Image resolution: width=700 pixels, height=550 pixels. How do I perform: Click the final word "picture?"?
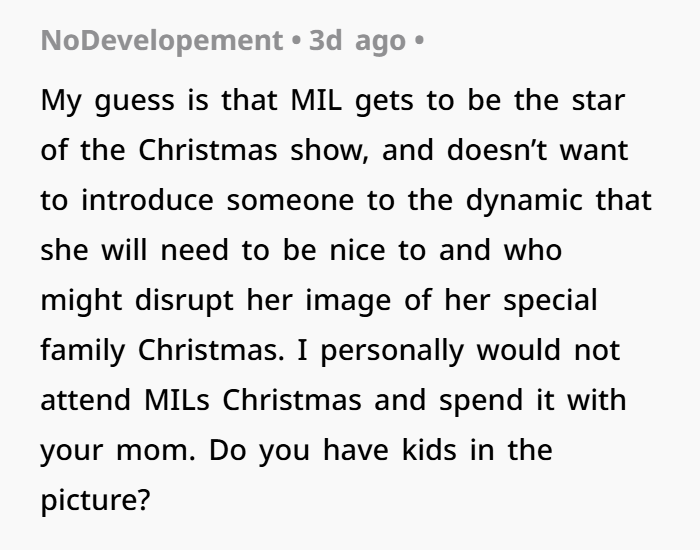click(x=95, y=500)
